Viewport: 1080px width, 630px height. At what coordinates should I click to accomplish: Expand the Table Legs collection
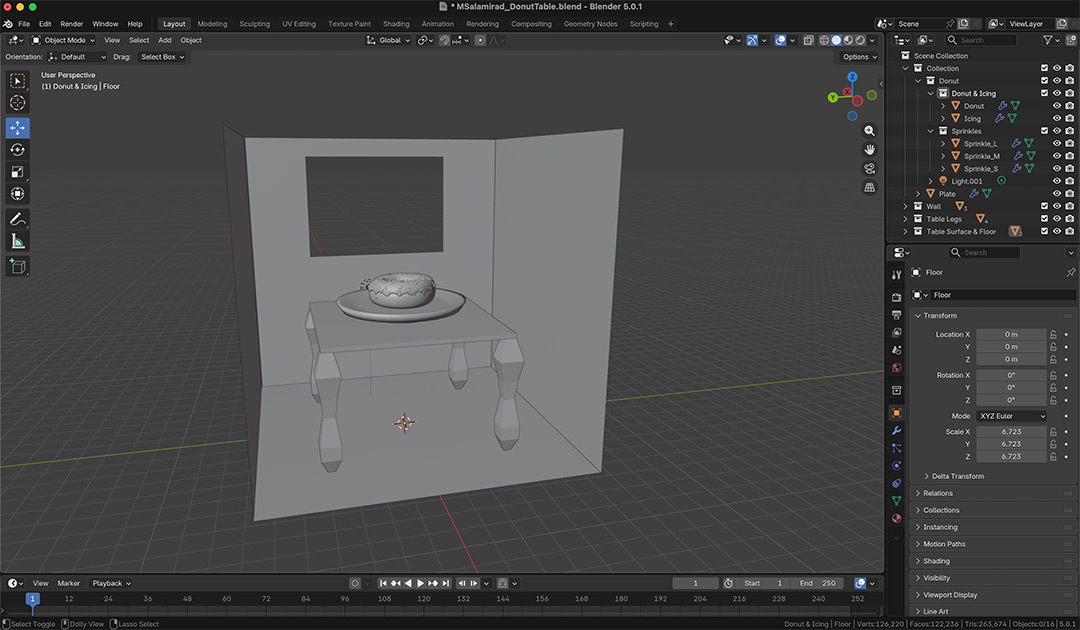pyautogui.click(x=906, y=219)
